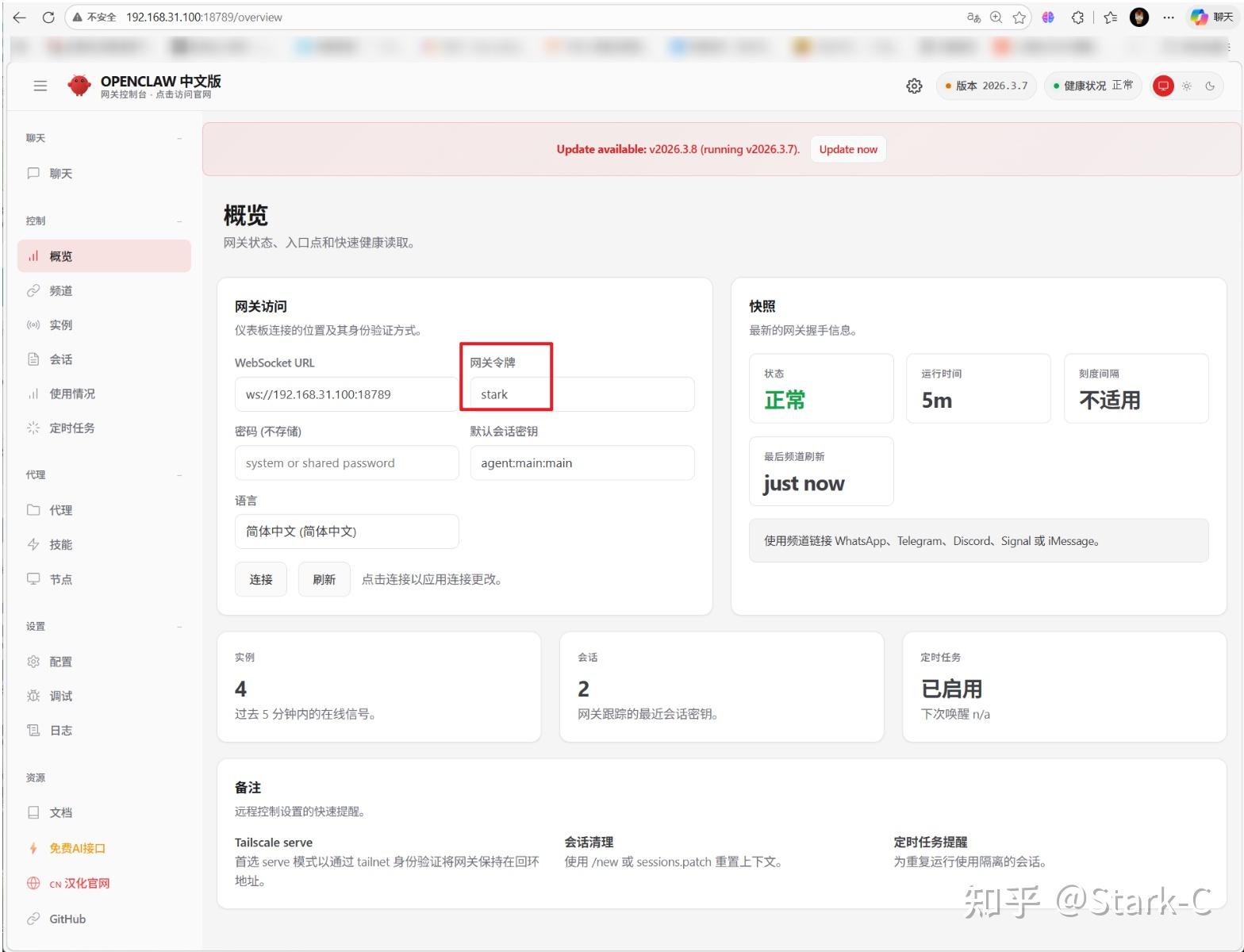Image resolution: width=1244 pixels, height=952 pixels.
Task: Click the Update now button
Action: click(x=848, y=149)
